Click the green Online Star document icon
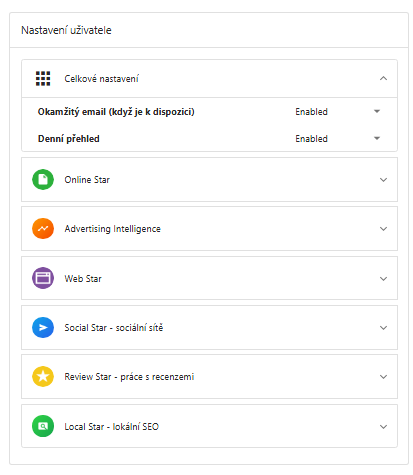 43,180
